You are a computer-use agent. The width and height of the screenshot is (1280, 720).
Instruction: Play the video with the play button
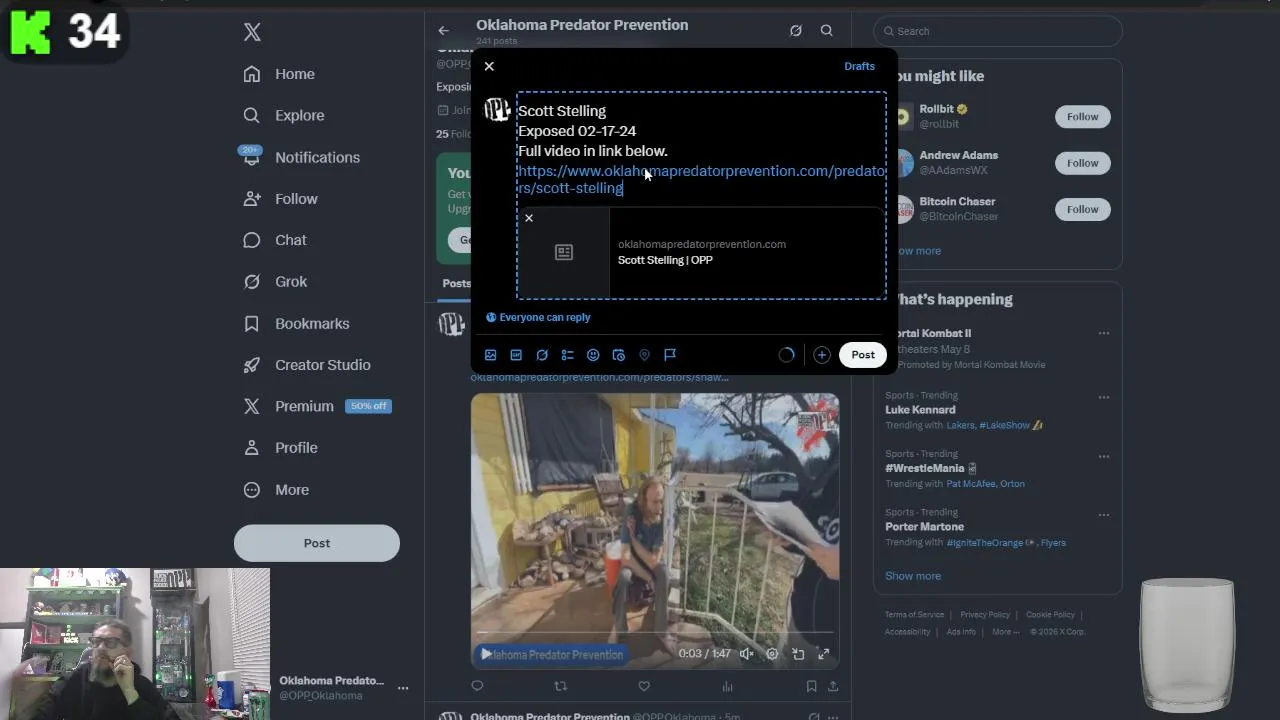tap(486, 654)
